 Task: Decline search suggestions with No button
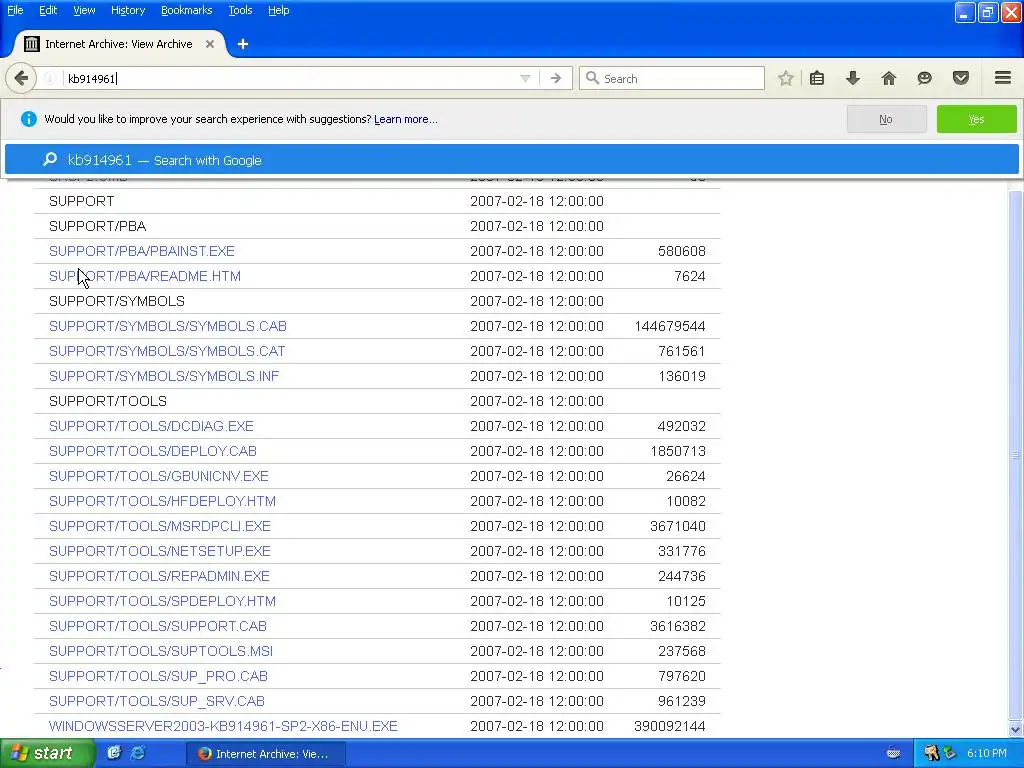coord(886,119)
